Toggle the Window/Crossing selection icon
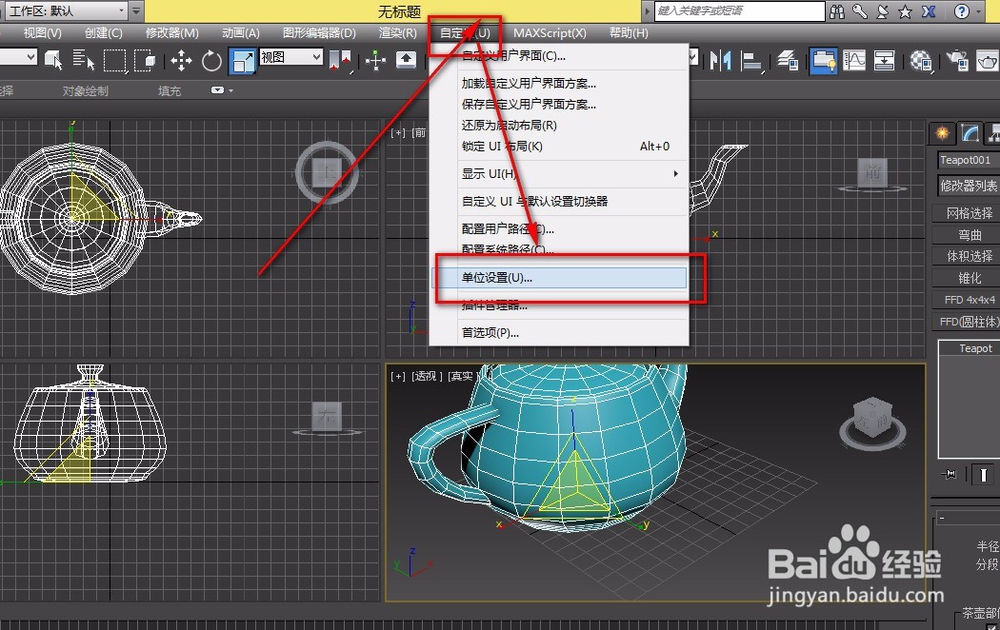 coord(145,61)
